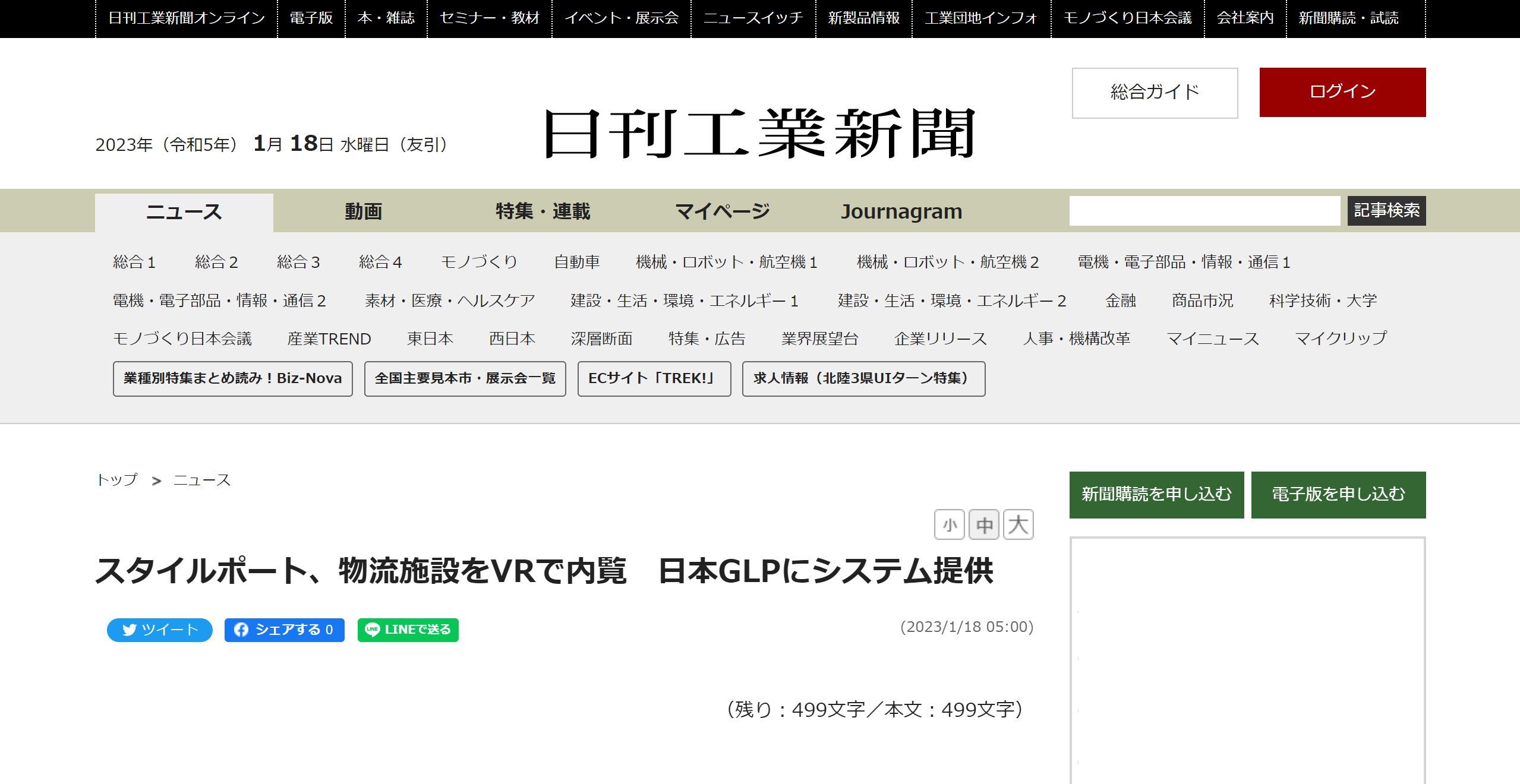This screenshot has width=1520, height=784.
Task: Open the 動画 main tab
Action: [x=363, y=211]
